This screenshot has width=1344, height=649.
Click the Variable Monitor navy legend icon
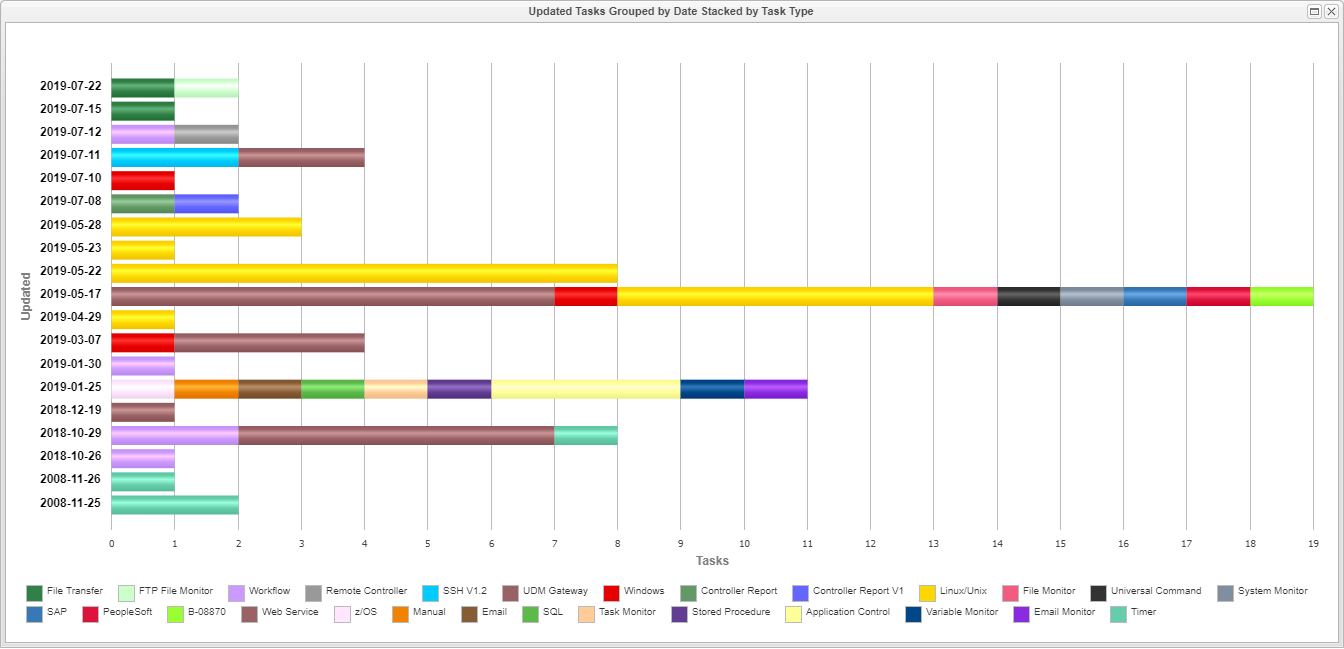914,613
